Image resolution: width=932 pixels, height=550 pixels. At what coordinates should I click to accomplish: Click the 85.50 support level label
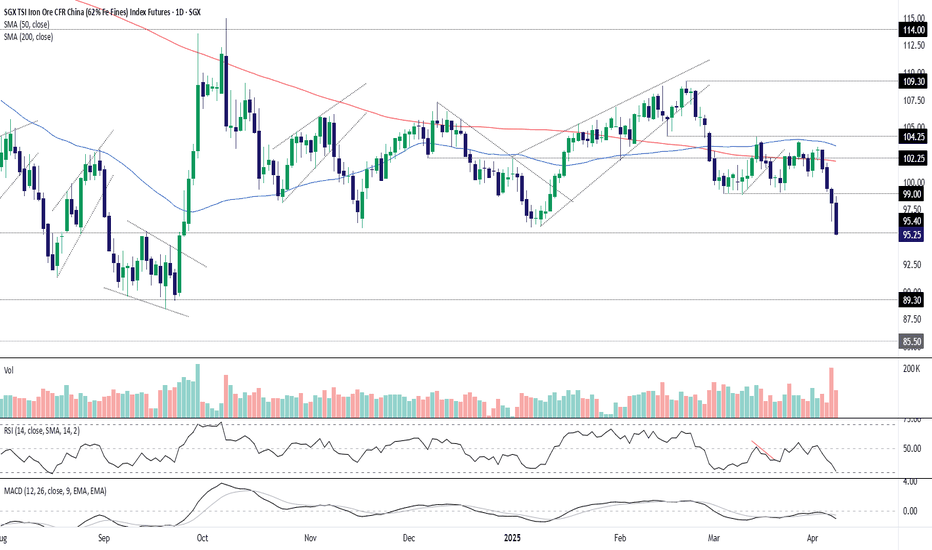pos(912,342)
